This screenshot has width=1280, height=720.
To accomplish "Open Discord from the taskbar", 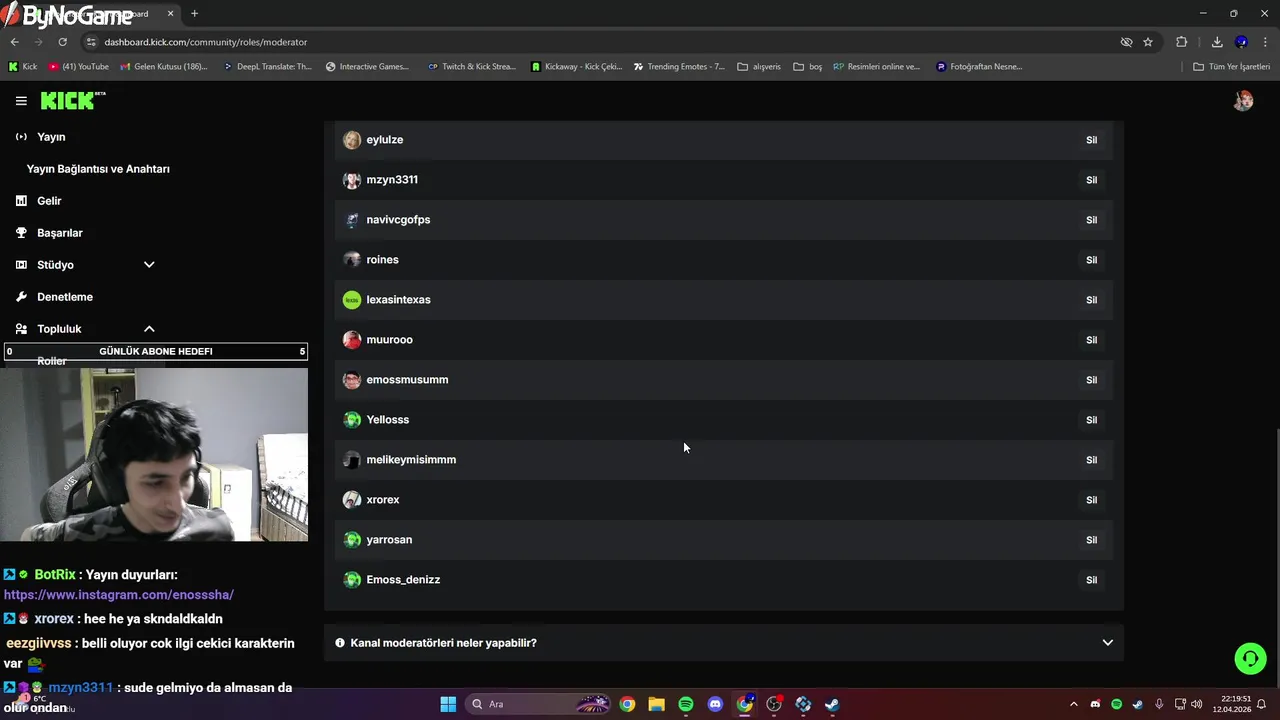I will [x=715, y=704].
